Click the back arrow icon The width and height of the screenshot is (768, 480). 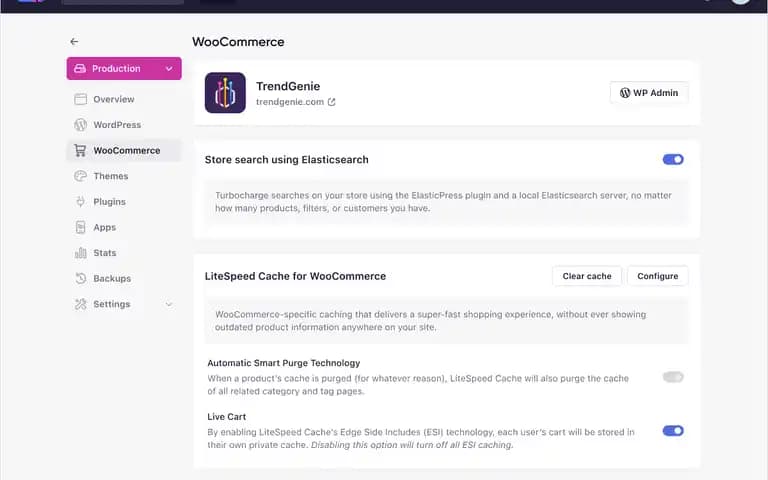[74, 42]
